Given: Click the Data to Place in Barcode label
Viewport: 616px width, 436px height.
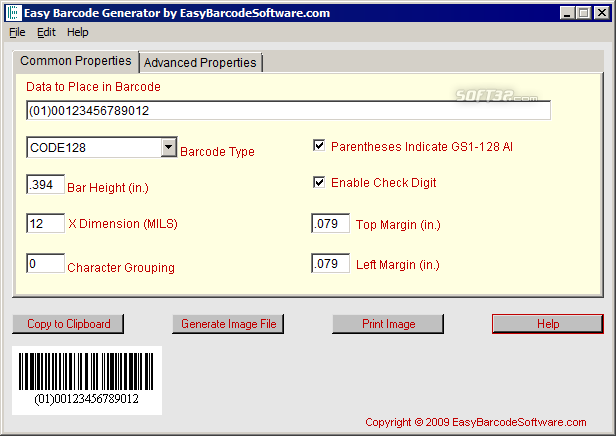Looking at the screenshot, I should point(93,86).
